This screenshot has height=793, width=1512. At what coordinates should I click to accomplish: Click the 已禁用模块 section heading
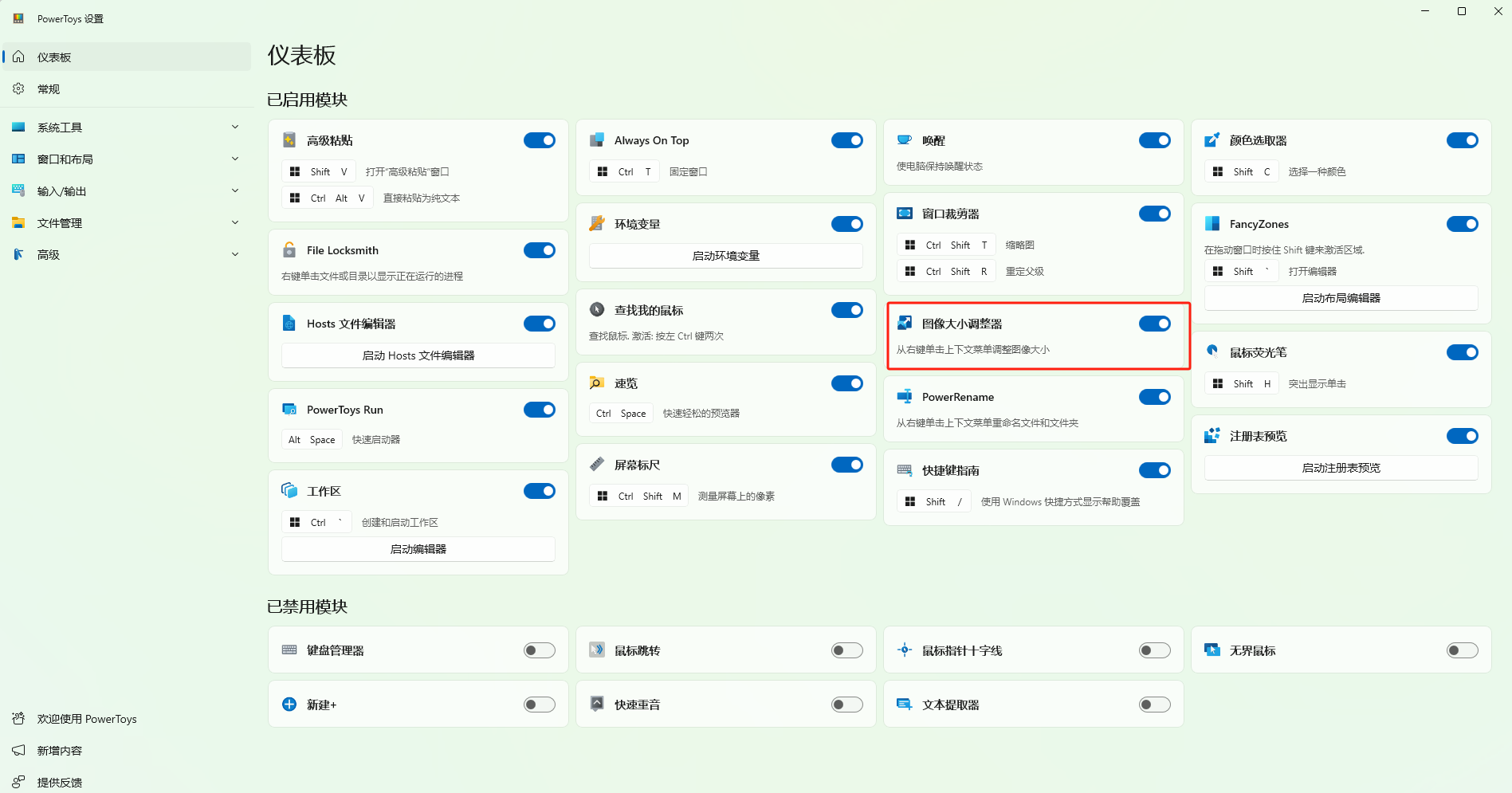(307, 607)
